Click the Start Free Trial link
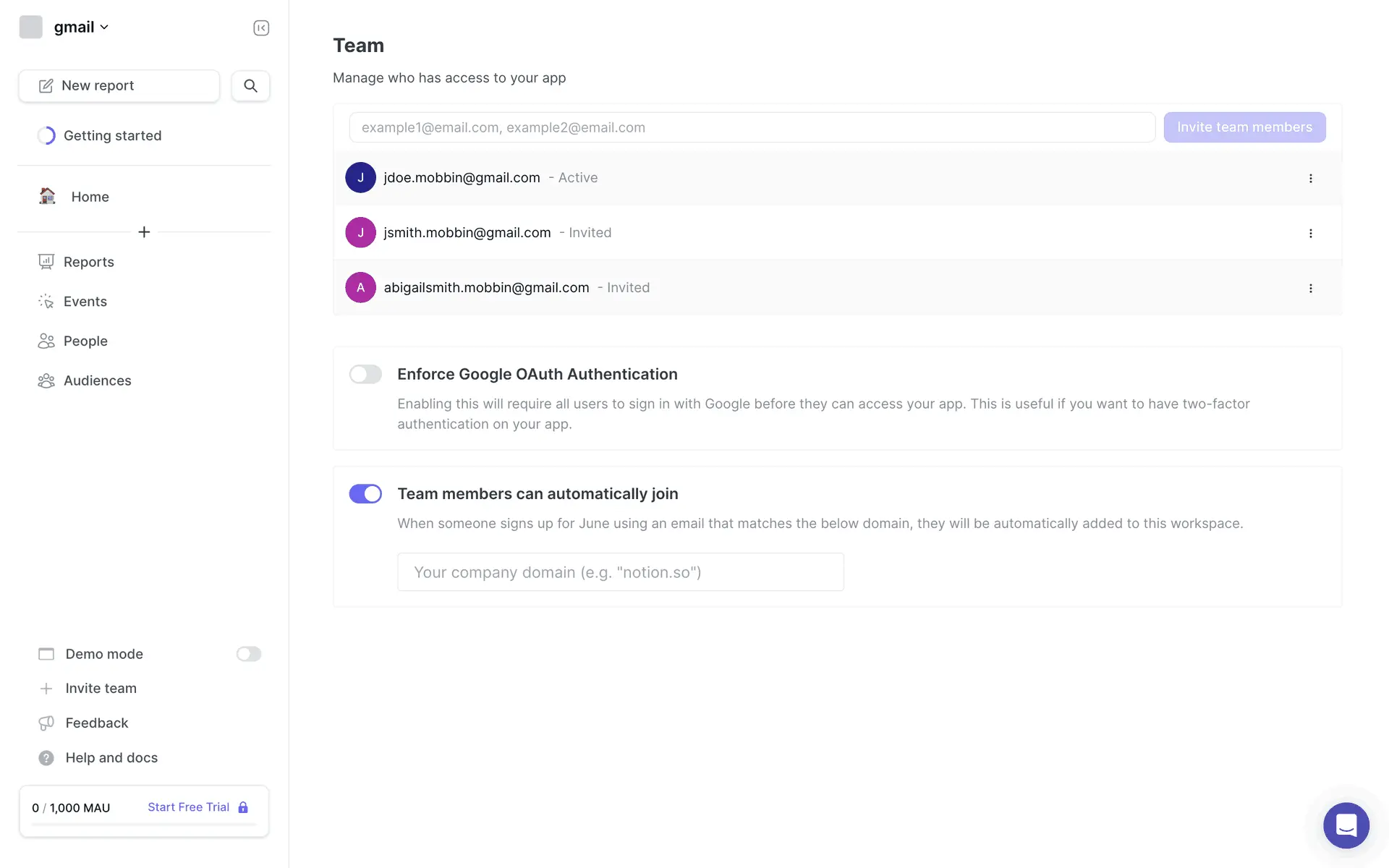The width and height of the screenshot is (1389, 868). pos(188,807)
